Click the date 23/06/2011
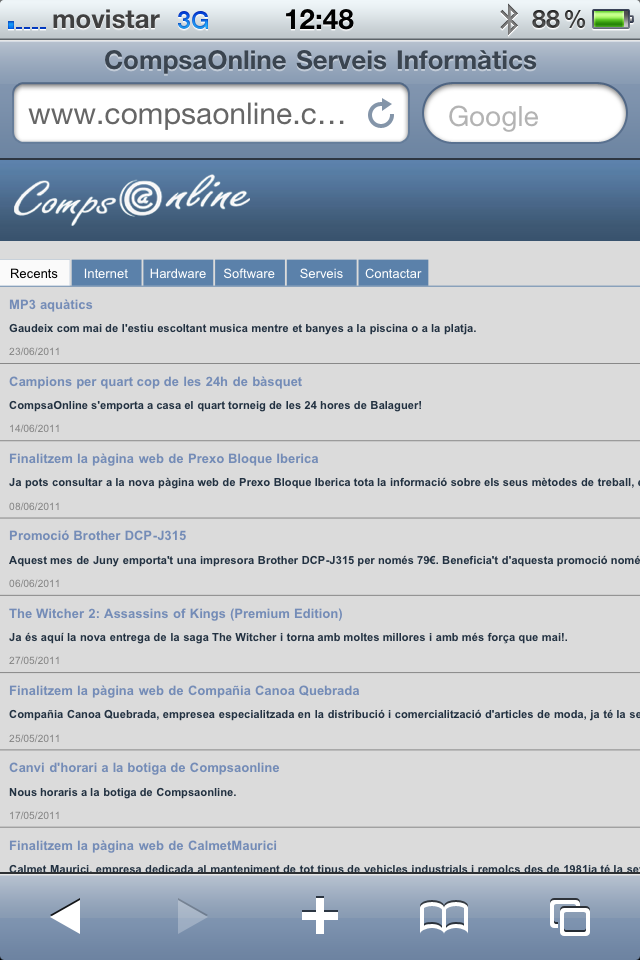The height and width of the screenshot is (960, 640). (x=34, y=351)
